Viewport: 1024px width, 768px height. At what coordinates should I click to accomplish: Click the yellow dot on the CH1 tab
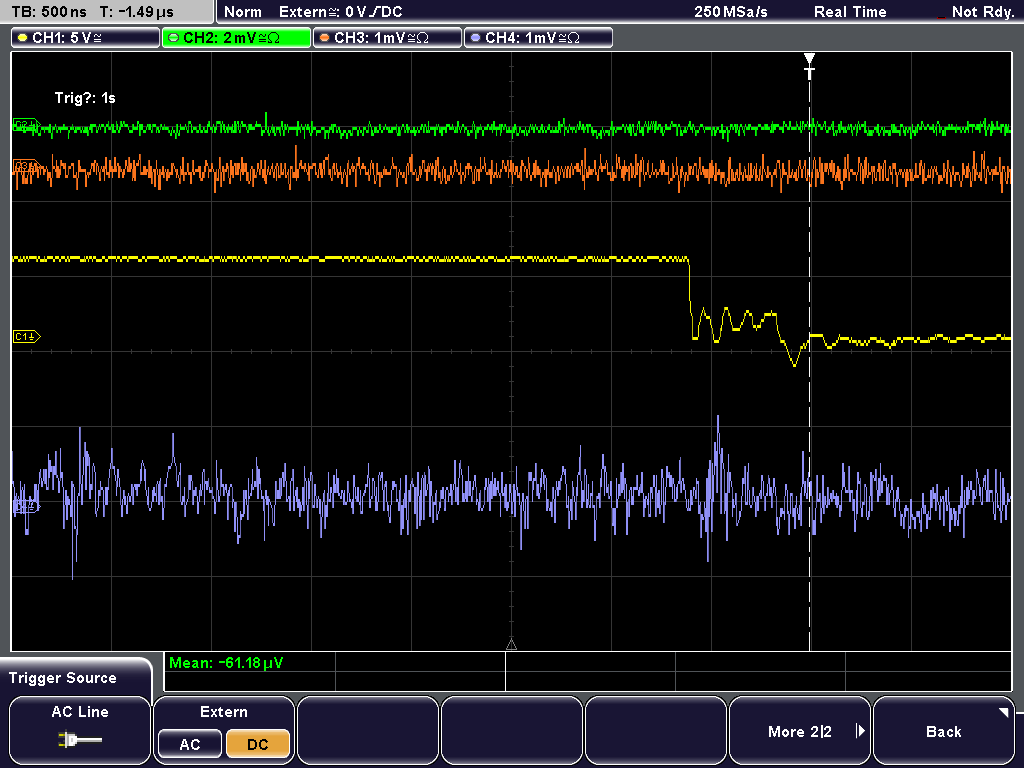point(22,38)
